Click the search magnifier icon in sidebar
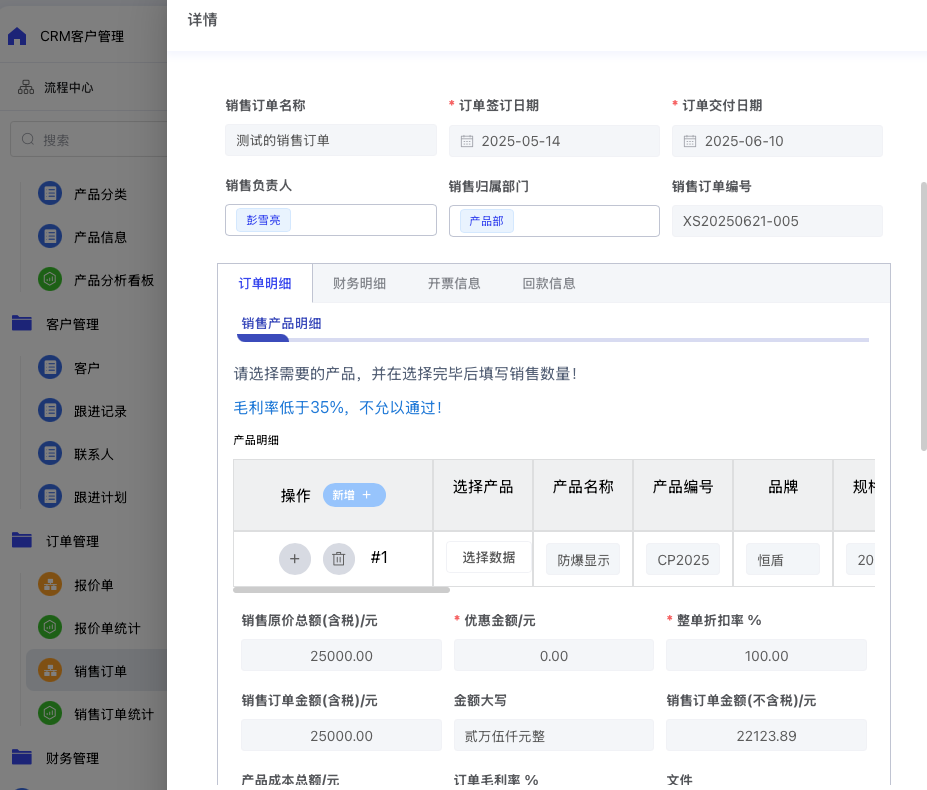Screen dimensions: 927x790 point(28,140)
